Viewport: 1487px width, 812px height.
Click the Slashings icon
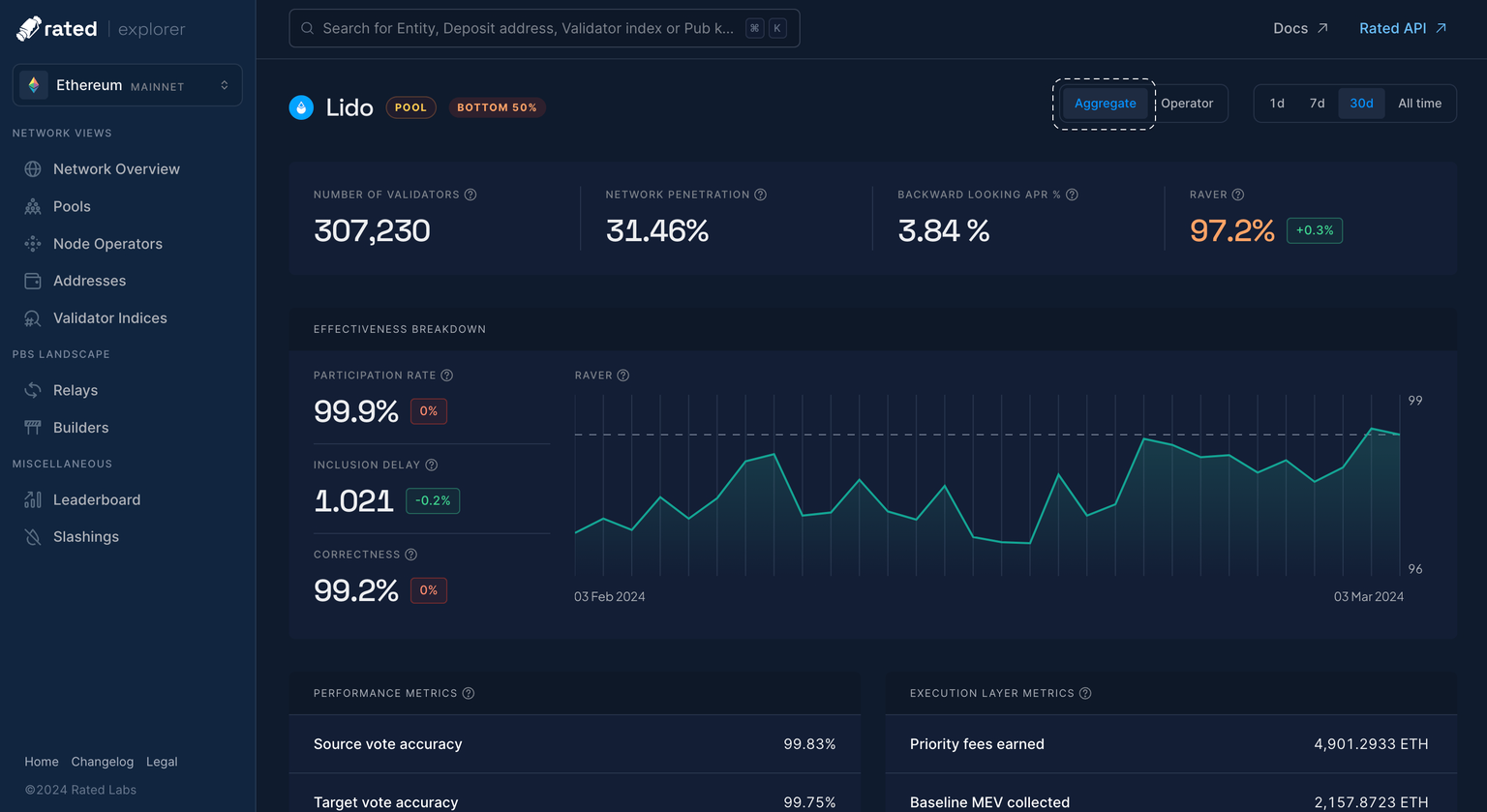coord(33,537)
